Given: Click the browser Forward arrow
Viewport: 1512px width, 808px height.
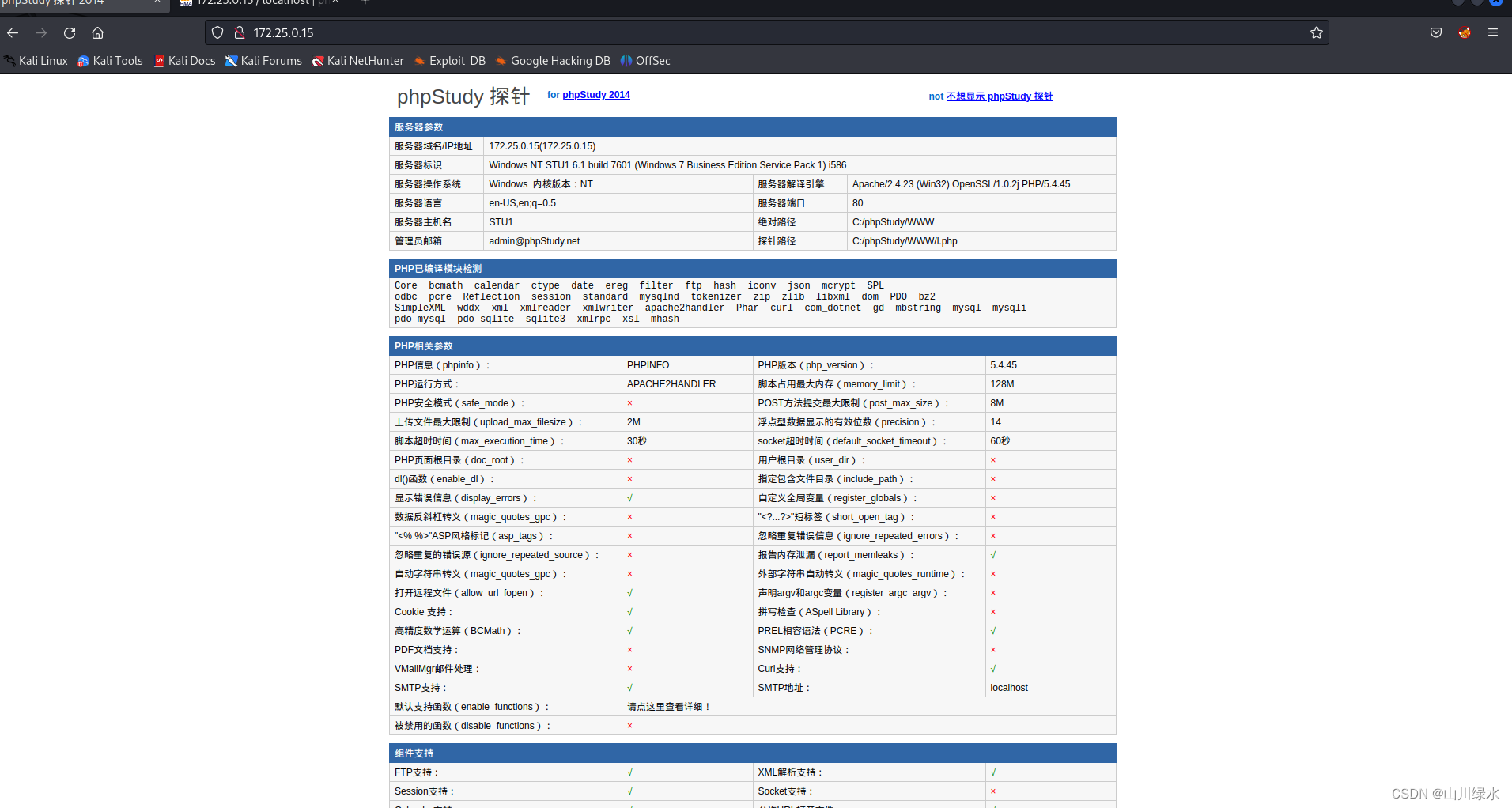Looking at the screenshot, I should coord(41,33).
